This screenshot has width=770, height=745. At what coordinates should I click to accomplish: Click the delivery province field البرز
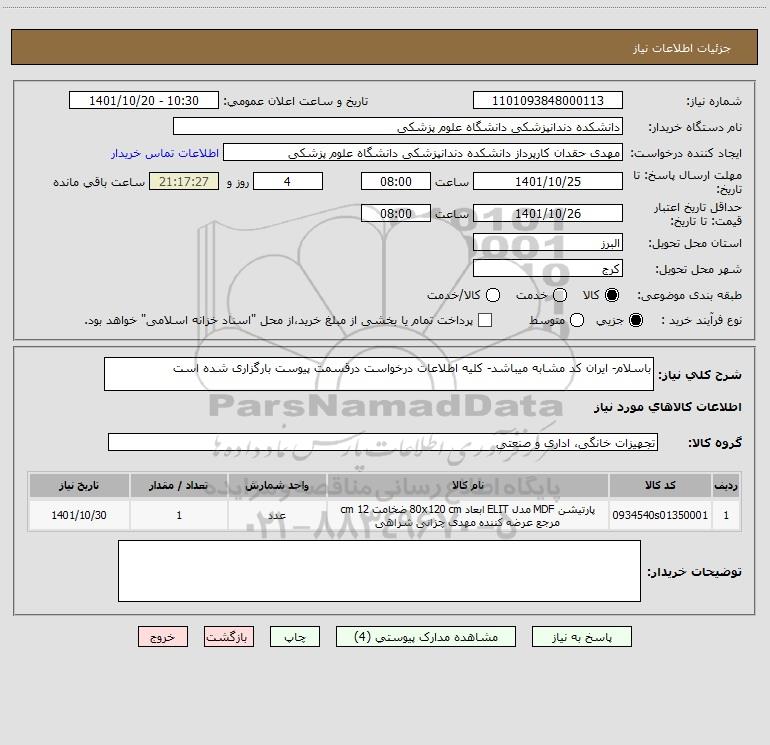548,242
